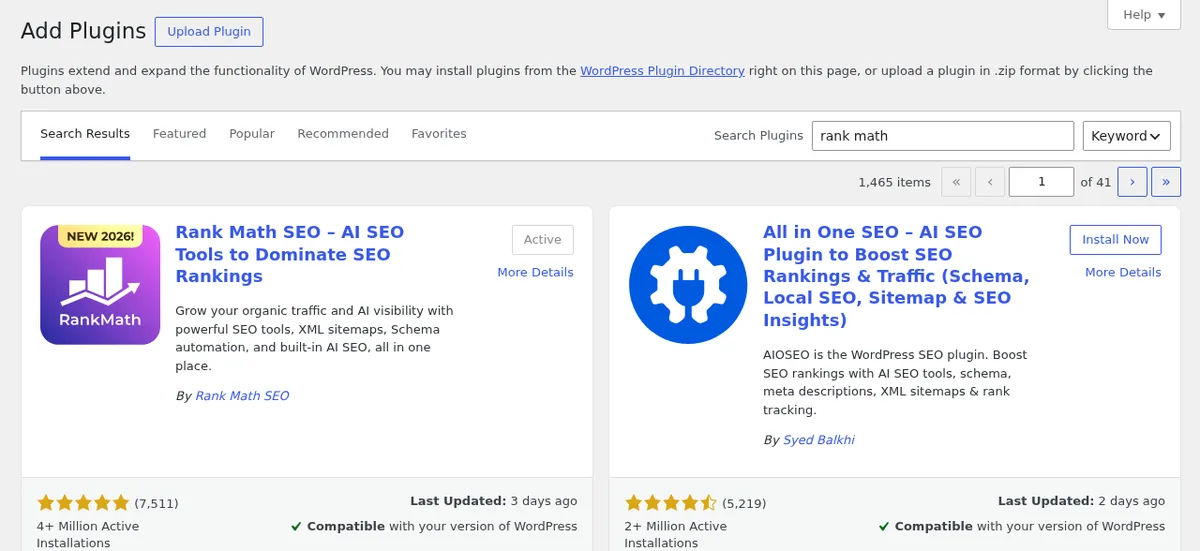This screenshot has width=1200, height=551.
Task: Click the disabled first page arrow
Action: point(956,182)
